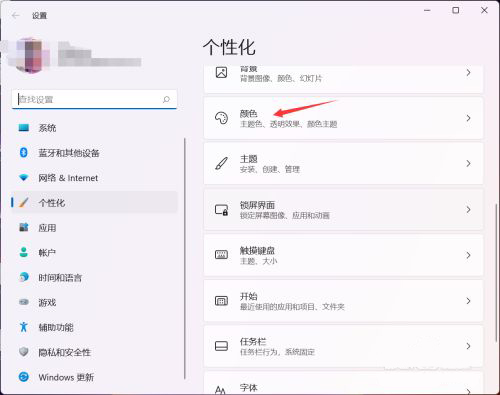500x395 pixels.
Task: Open 蓝牙和其他设备 via Bluetooth icon
Action: click(24, 153)
